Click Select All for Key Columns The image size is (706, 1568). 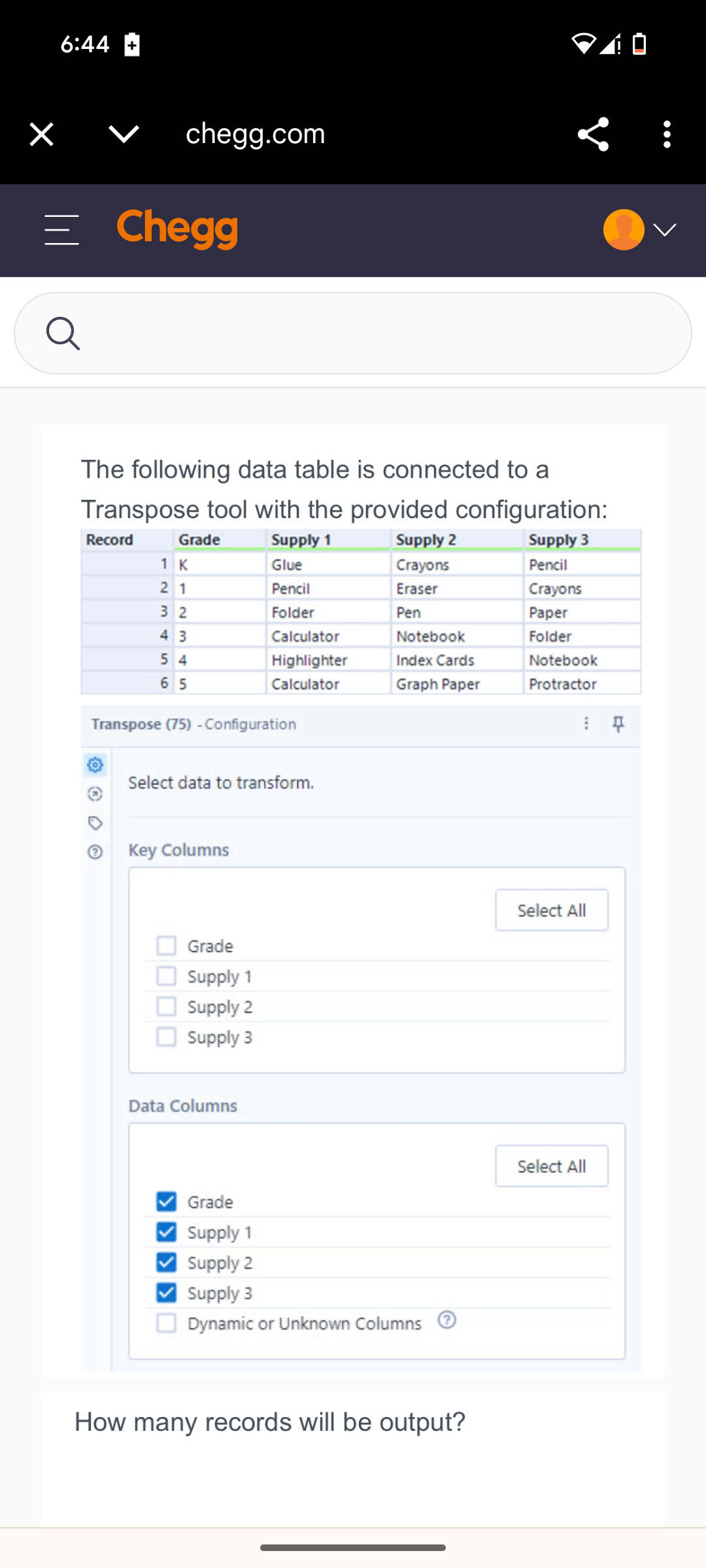pyautogui.click(x=551, y=909)
